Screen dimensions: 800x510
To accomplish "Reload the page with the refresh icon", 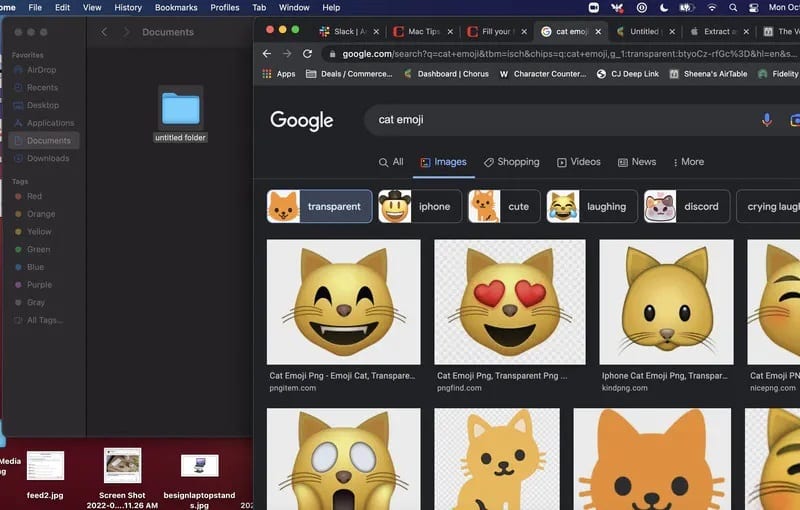I will 307,54.
